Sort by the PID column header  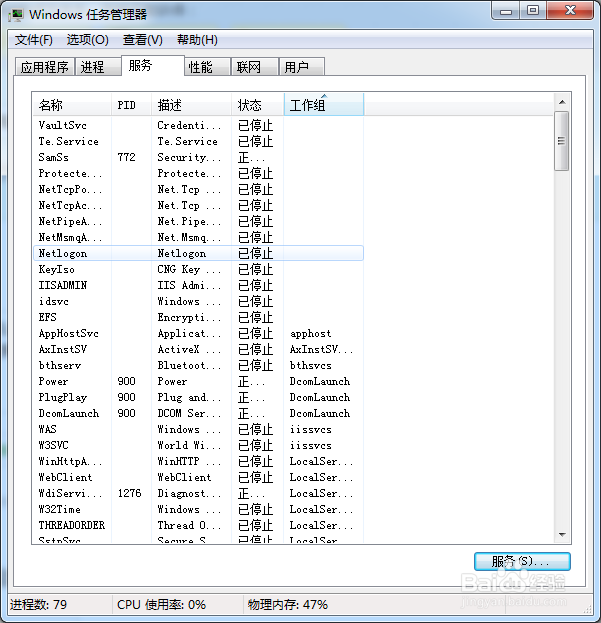point(131,105)
